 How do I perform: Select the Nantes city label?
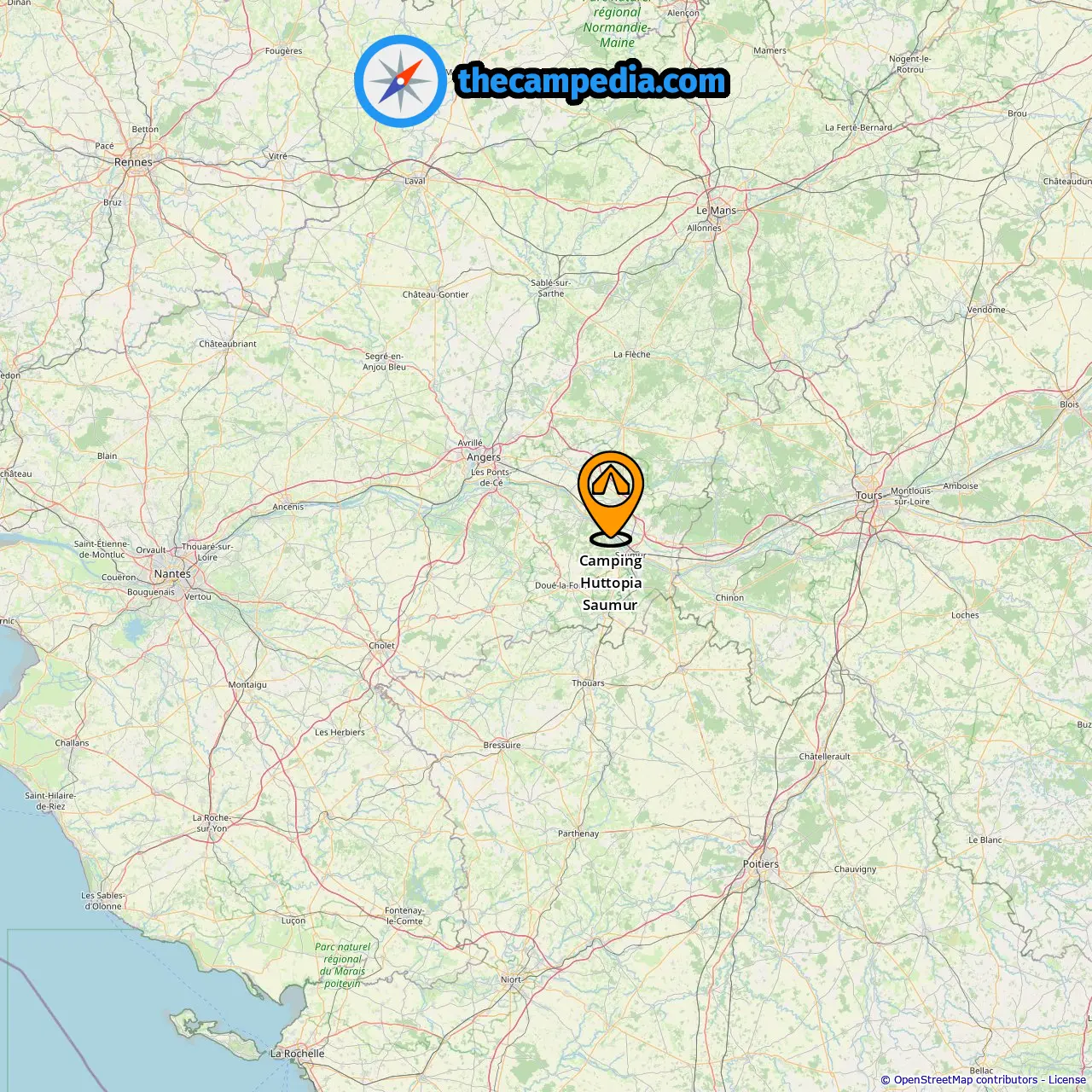tap(172, 574)
